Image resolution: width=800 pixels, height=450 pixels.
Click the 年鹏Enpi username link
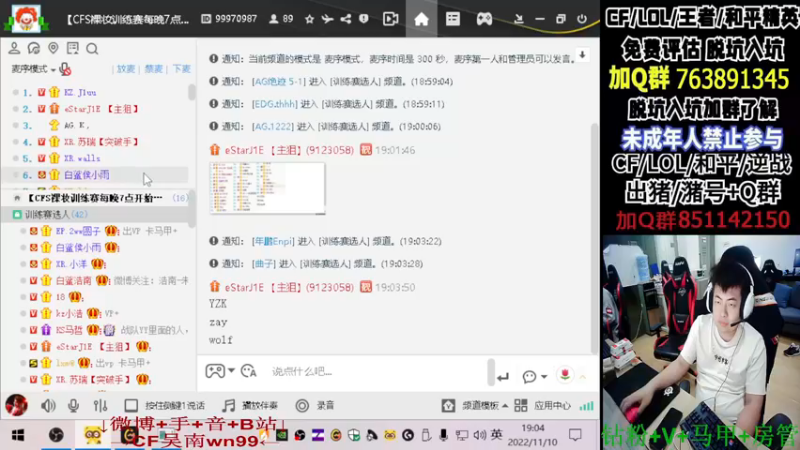pyautogui.click(x=273, y=241)
